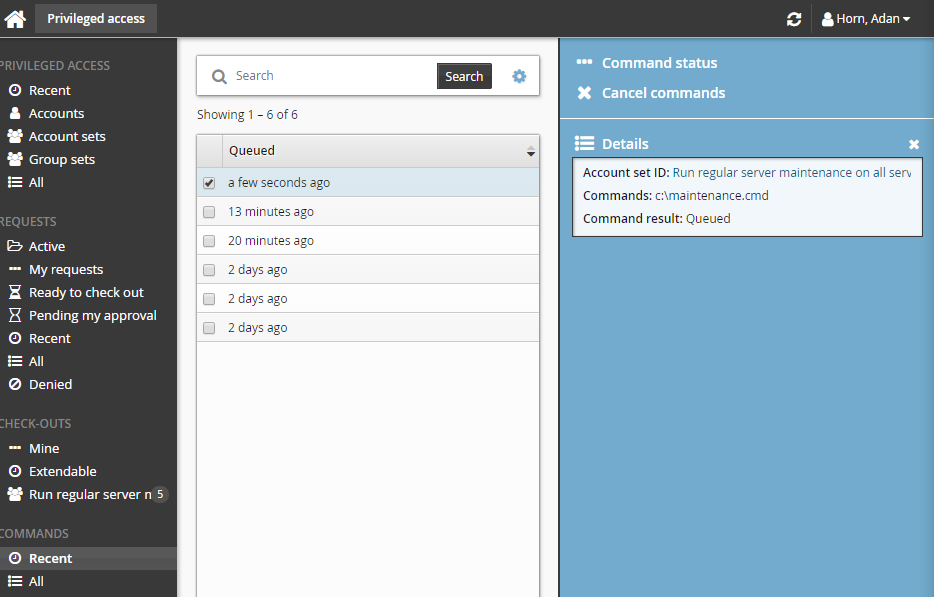Select Account sets in sidebar
This screenshot has height=597, width=934.
pos(67,136)
